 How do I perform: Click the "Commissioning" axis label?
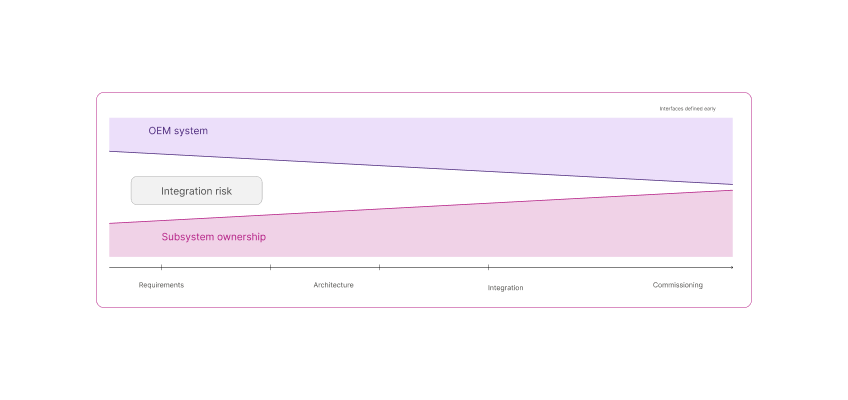[678, 285]
